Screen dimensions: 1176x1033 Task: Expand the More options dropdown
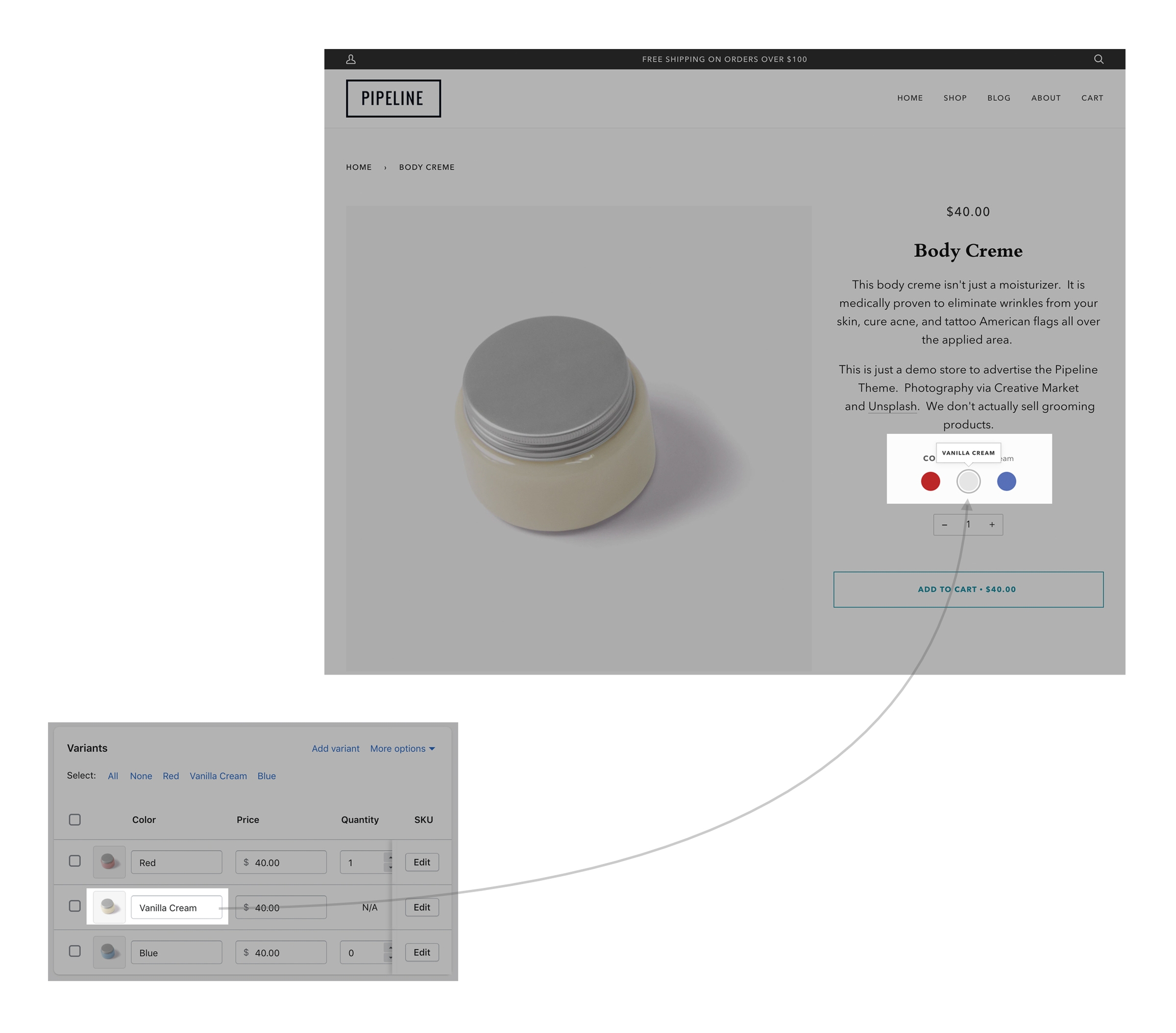pyautogui.click(x=402, y=748)
